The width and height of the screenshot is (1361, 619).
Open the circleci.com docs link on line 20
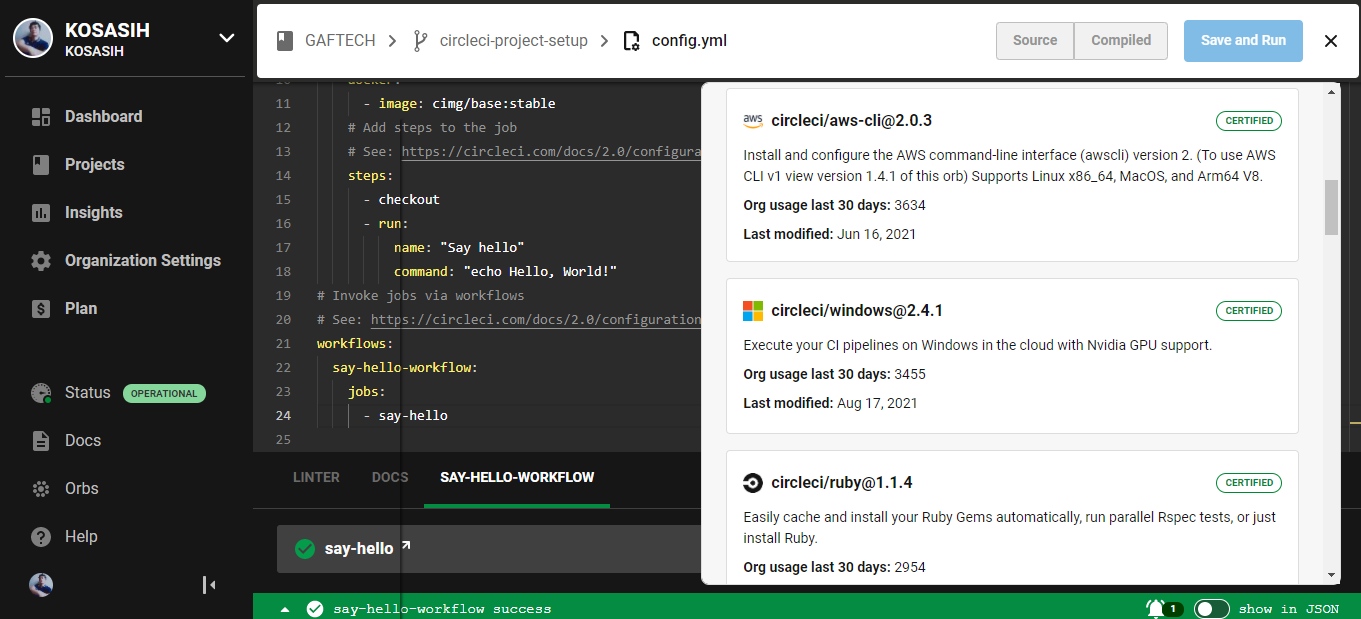click(536, 320)
